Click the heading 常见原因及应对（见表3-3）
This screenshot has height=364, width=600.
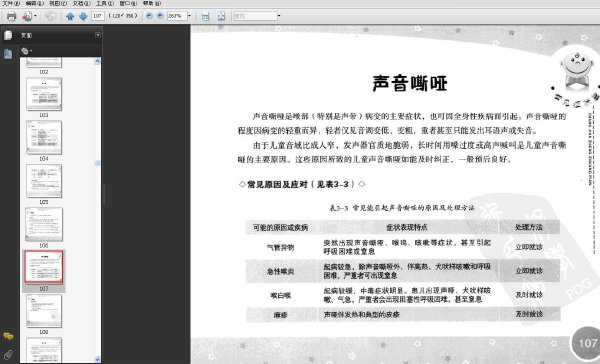pyautogui.click(x=302, y=184)
